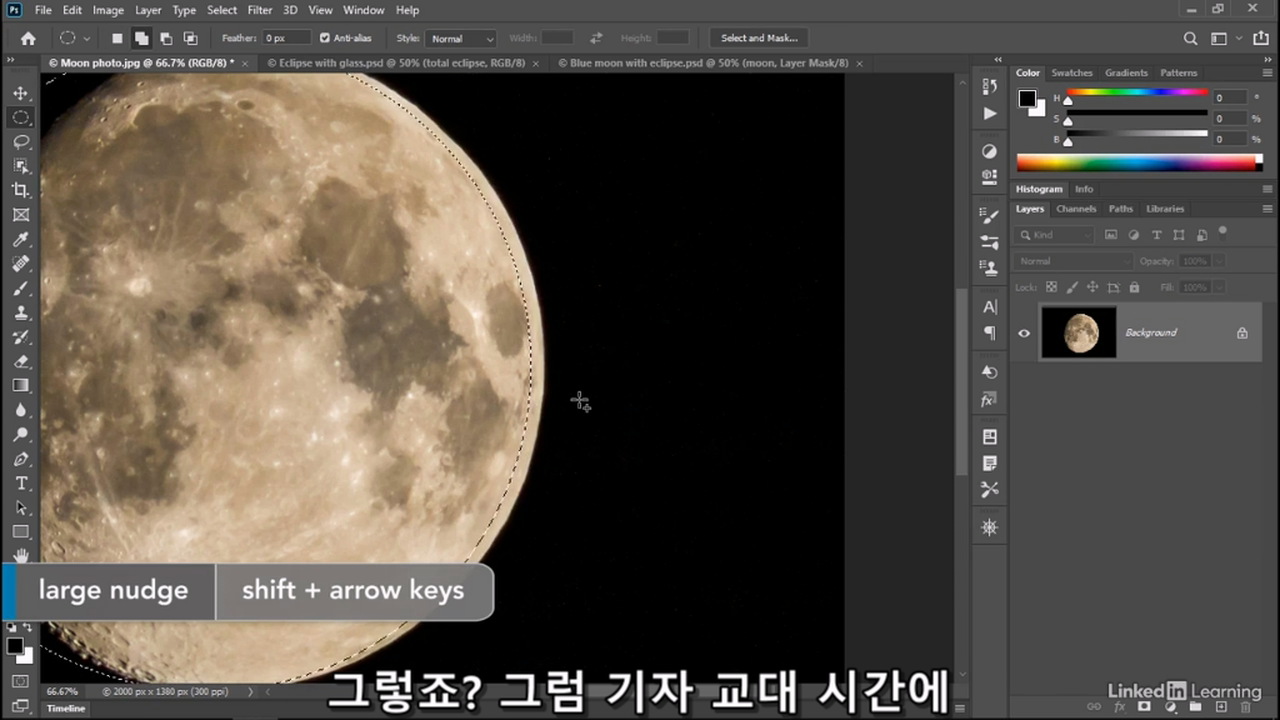Select the Move tool
Viewport: 1280px width, 720px height.
21,93
